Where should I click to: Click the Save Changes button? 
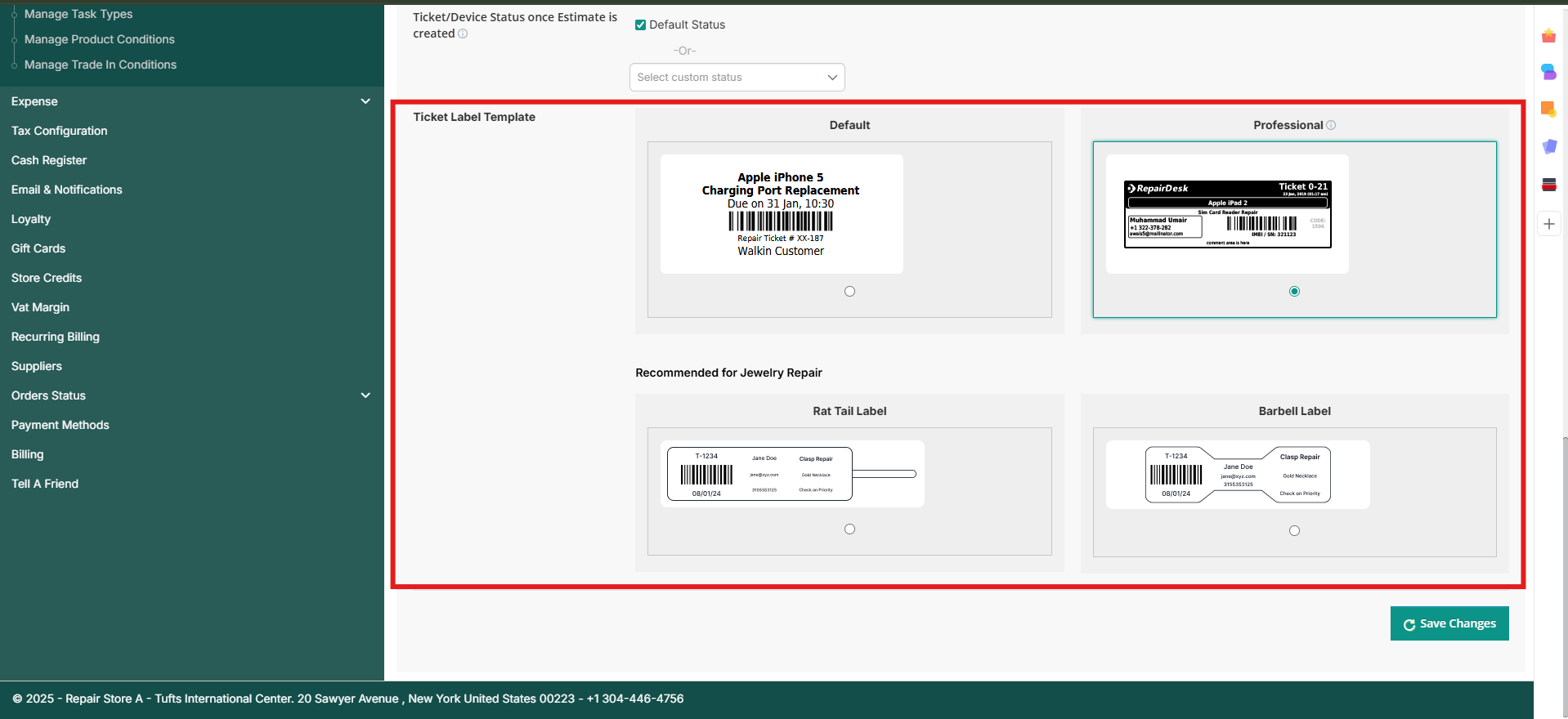point(1449,623)
